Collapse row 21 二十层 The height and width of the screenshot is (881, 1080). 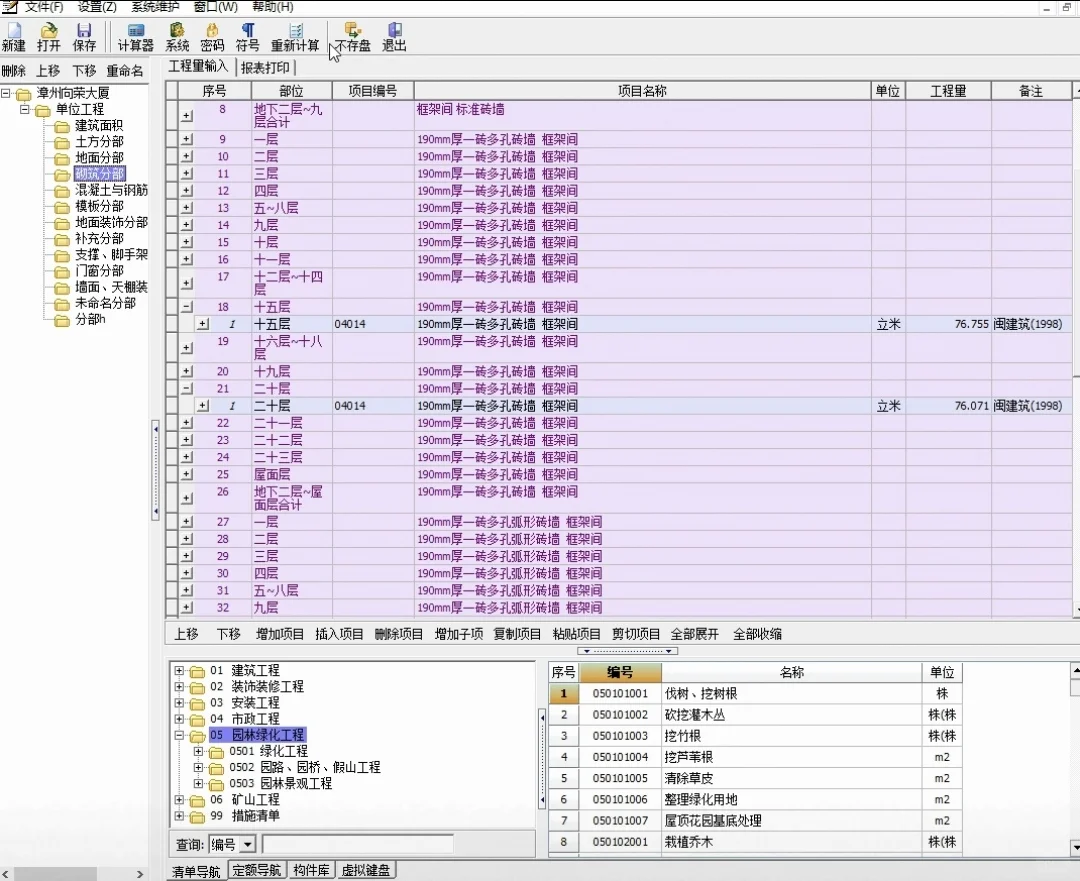click(x=187, y=389)
